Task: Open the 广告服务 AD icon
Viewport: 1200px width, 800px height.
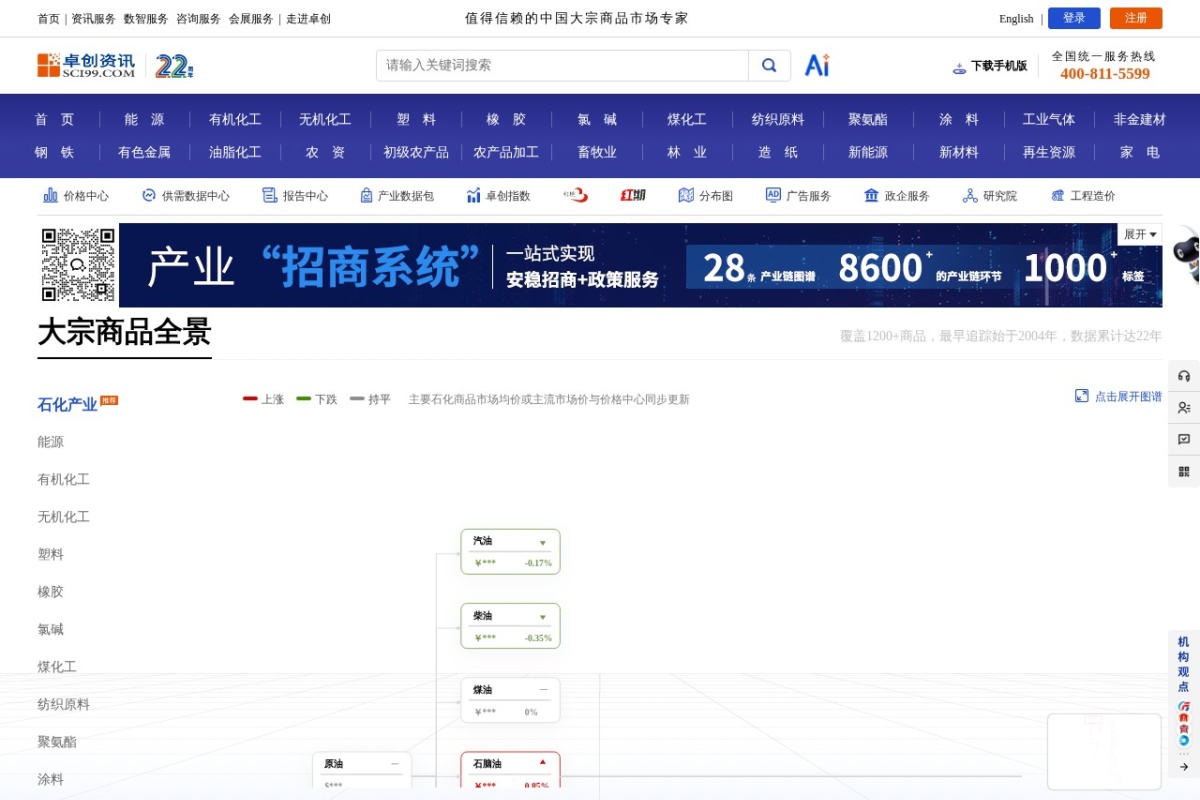Action: (x=773, y=195)
